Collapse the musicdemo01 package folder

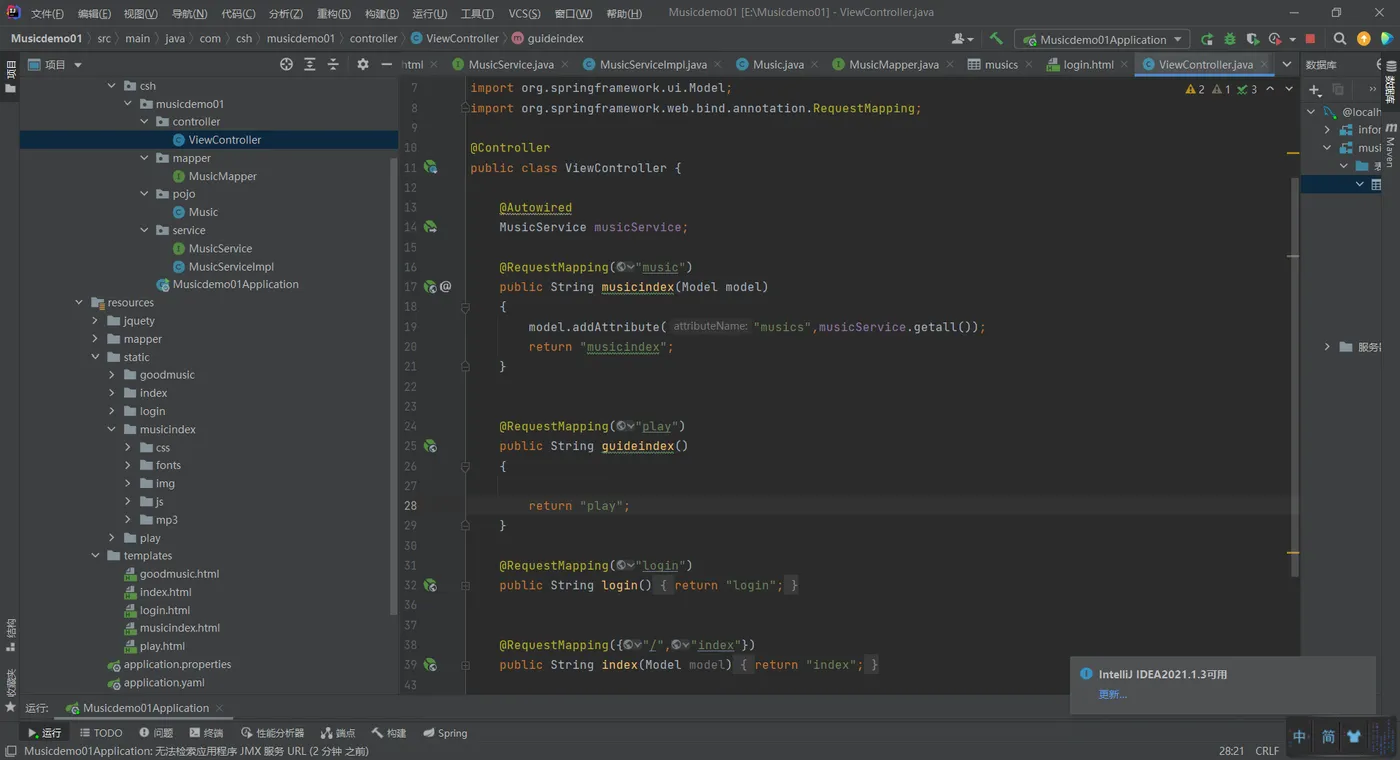[128, 104]
